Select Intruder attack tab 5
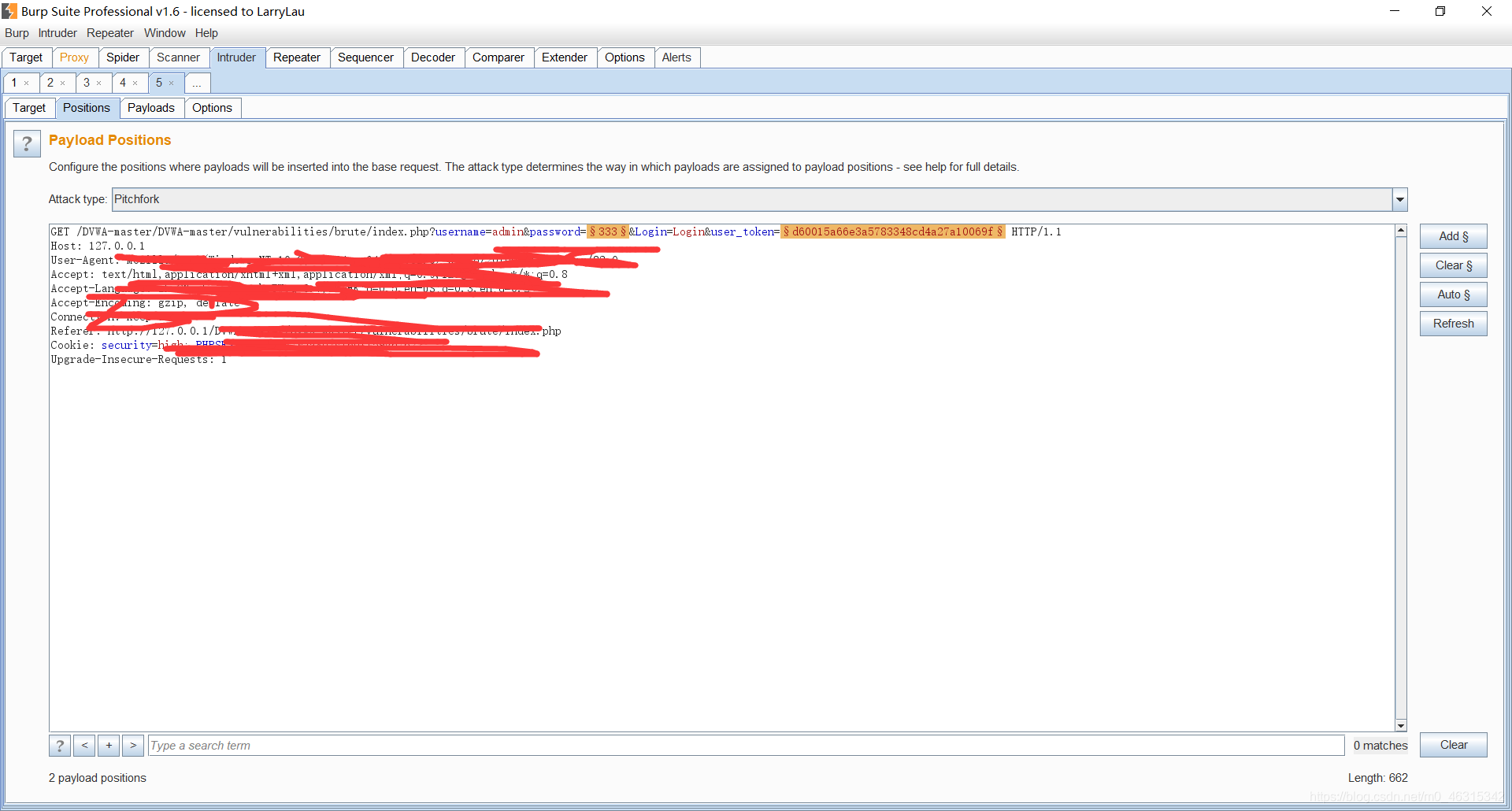1512x811 pixels. [159, 83]
